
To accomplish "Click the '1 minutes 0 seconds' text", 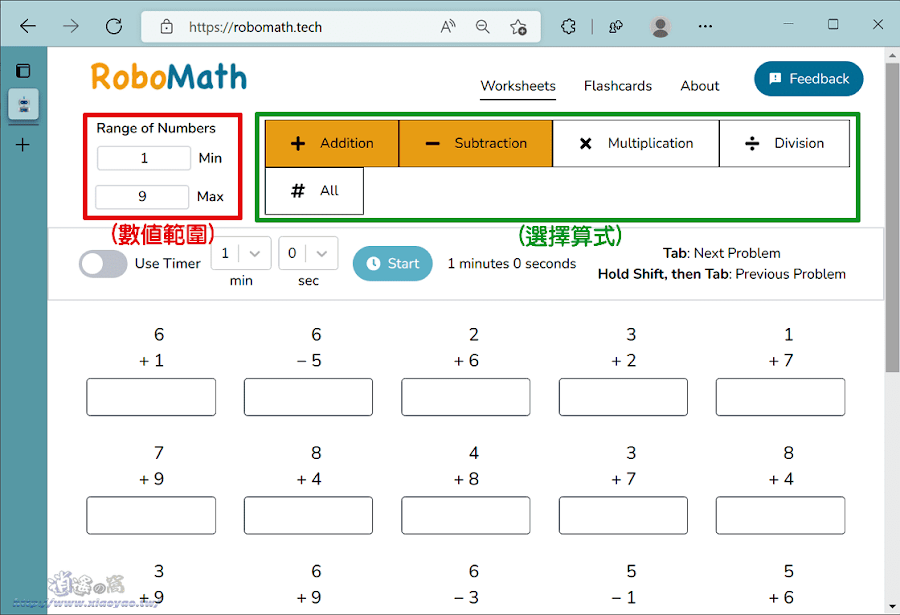I will 511,264.
